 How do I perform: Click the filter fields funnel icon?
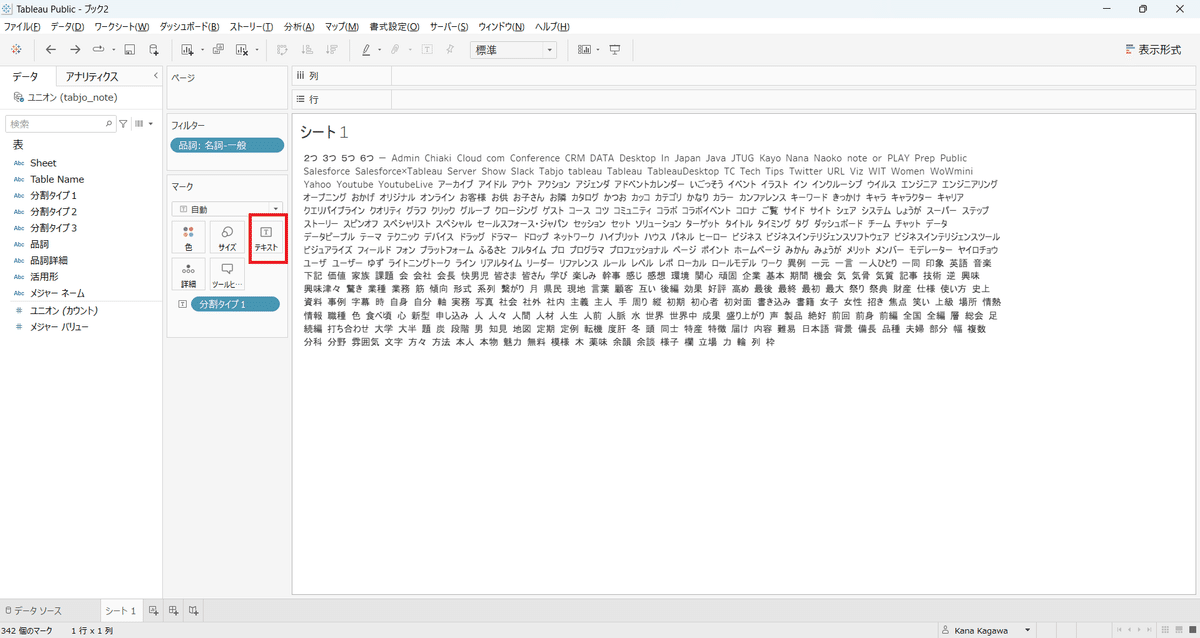pyautogui.click(x=124, y=124)
